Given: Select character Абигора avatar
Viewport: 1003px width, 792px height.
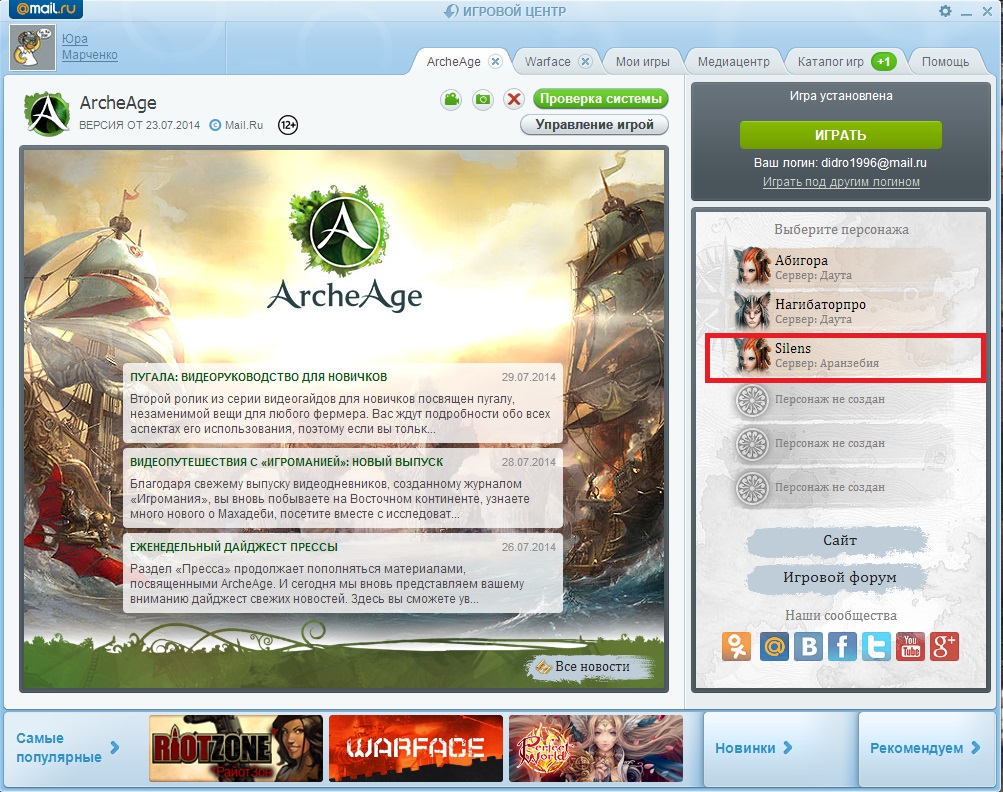Looking at the screenshot, I should 752,266.
